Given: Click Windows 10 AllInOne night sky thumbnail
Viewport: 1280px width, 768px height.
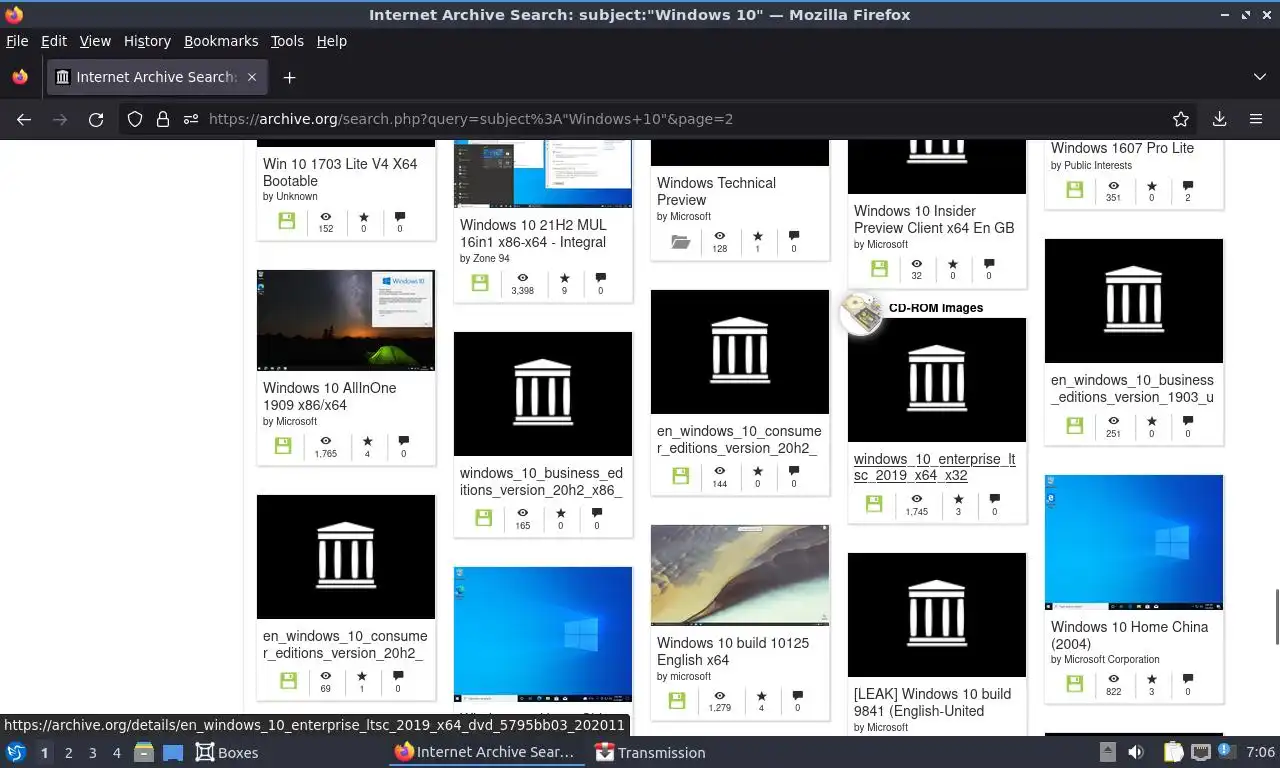Looking at the screenshot, I should [x=346, y=320].
